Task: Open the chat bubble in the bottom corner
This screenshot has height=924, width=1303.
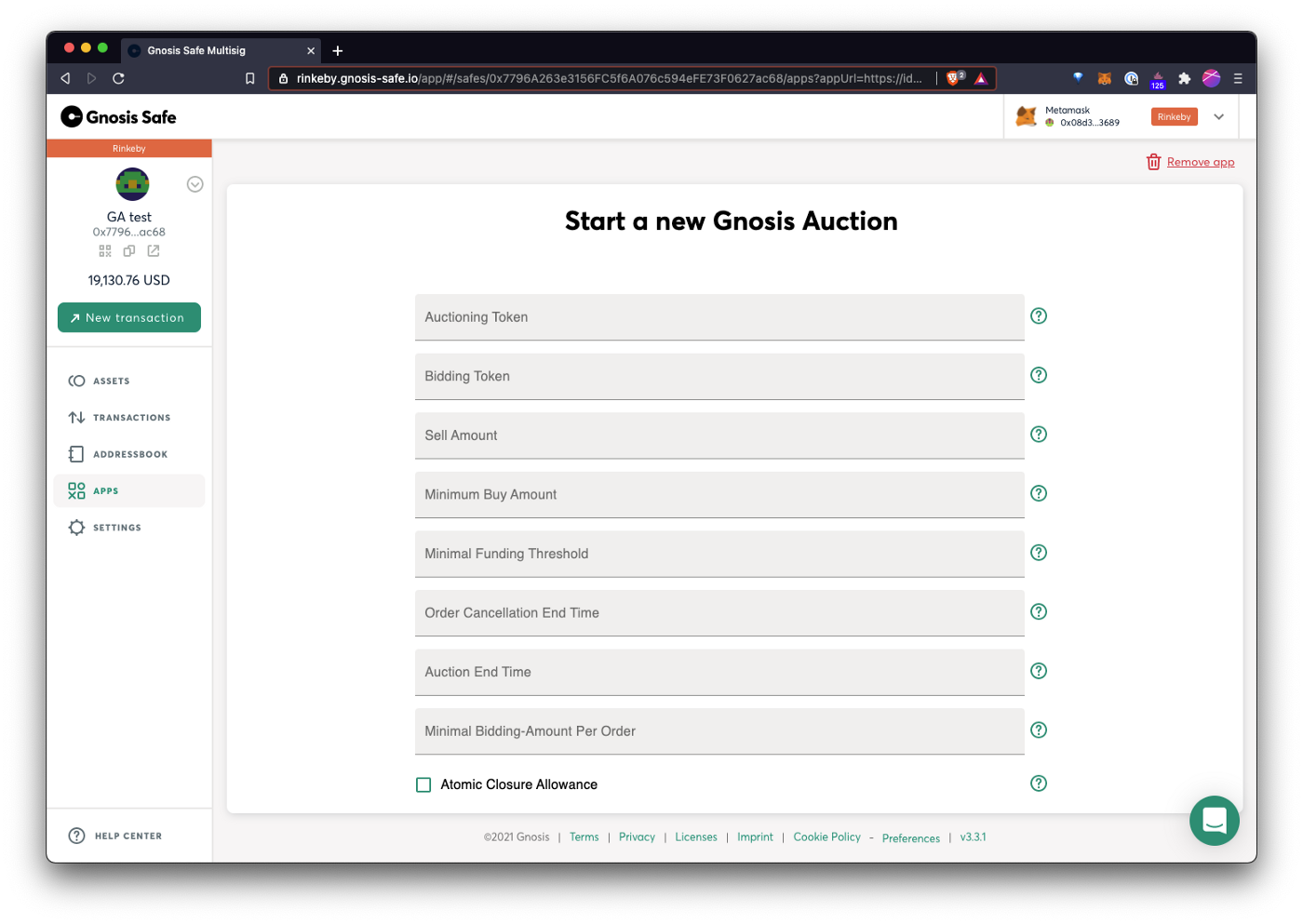Action: pos(1214,820)
